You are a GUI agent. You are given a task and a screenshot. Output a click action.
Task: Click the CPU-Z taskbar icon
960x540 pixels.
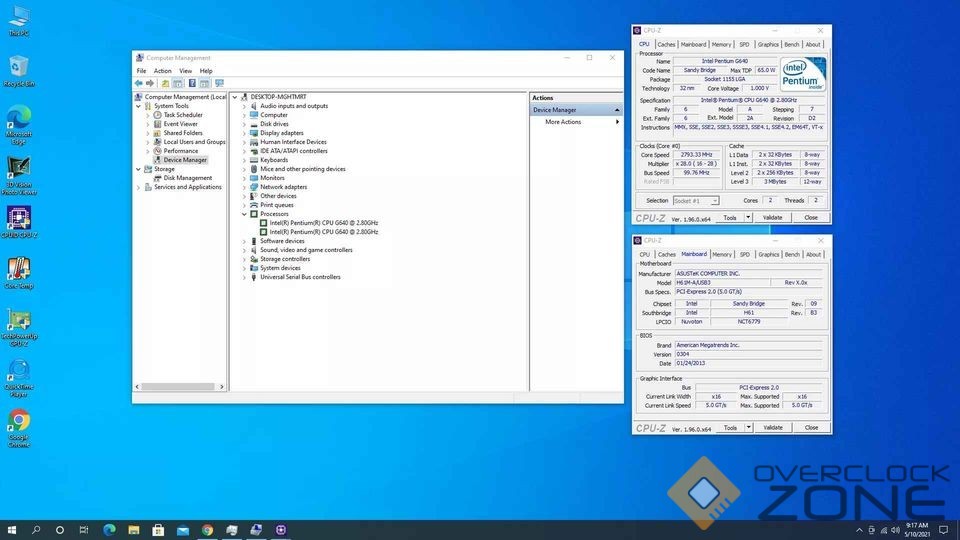coord(280,530)
